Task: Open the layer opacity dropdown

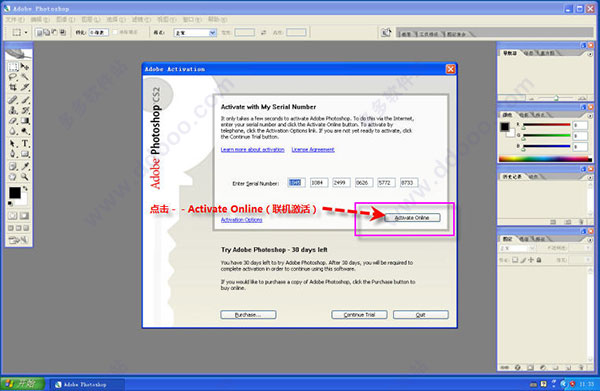Action: (588, 248)
